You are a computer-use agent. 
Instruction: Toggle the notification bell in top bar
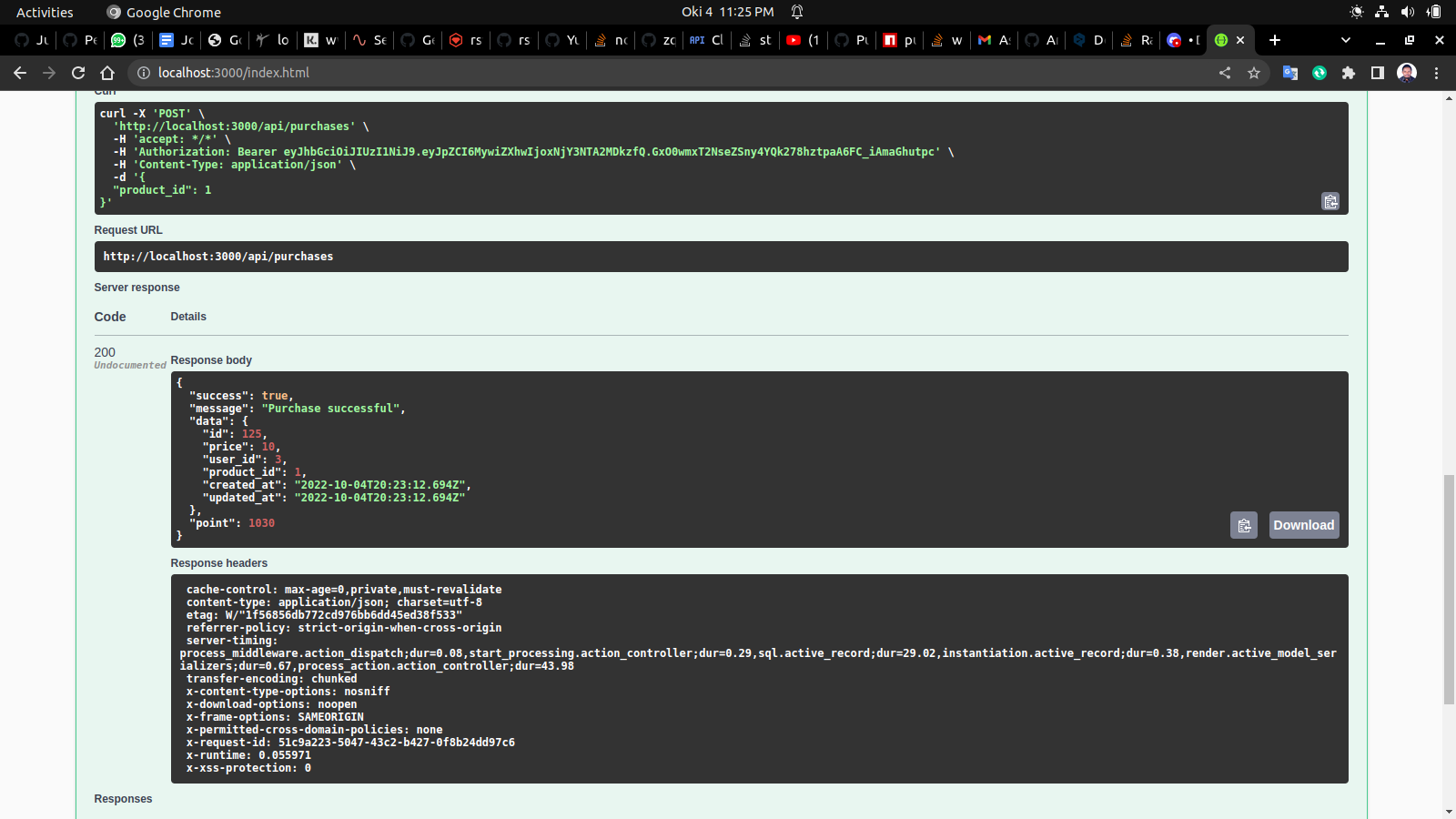(797, 12)
